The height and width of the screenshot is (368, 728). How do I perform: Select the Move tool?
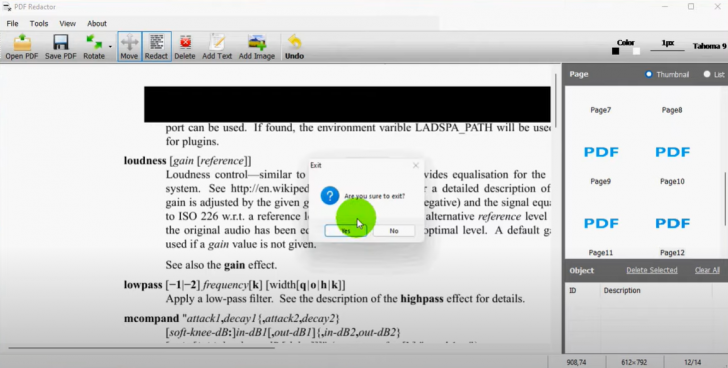click(x=129, y=46)
